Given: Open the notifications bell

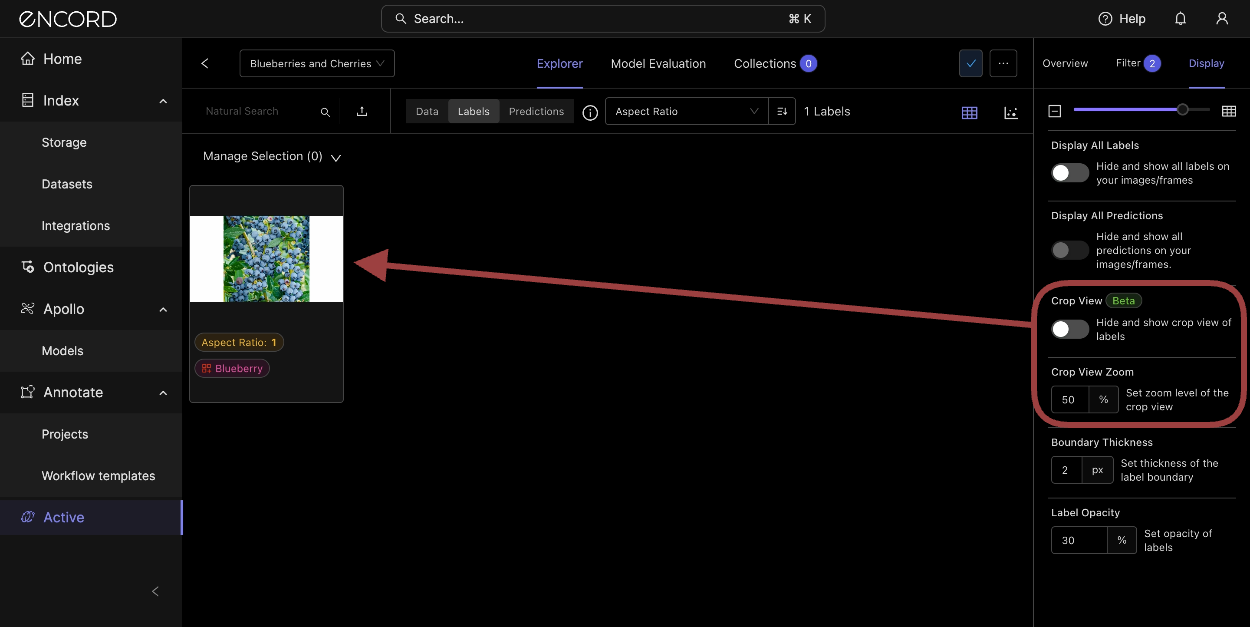Looking at the screenshot, I should click(x=1181, y=19).
